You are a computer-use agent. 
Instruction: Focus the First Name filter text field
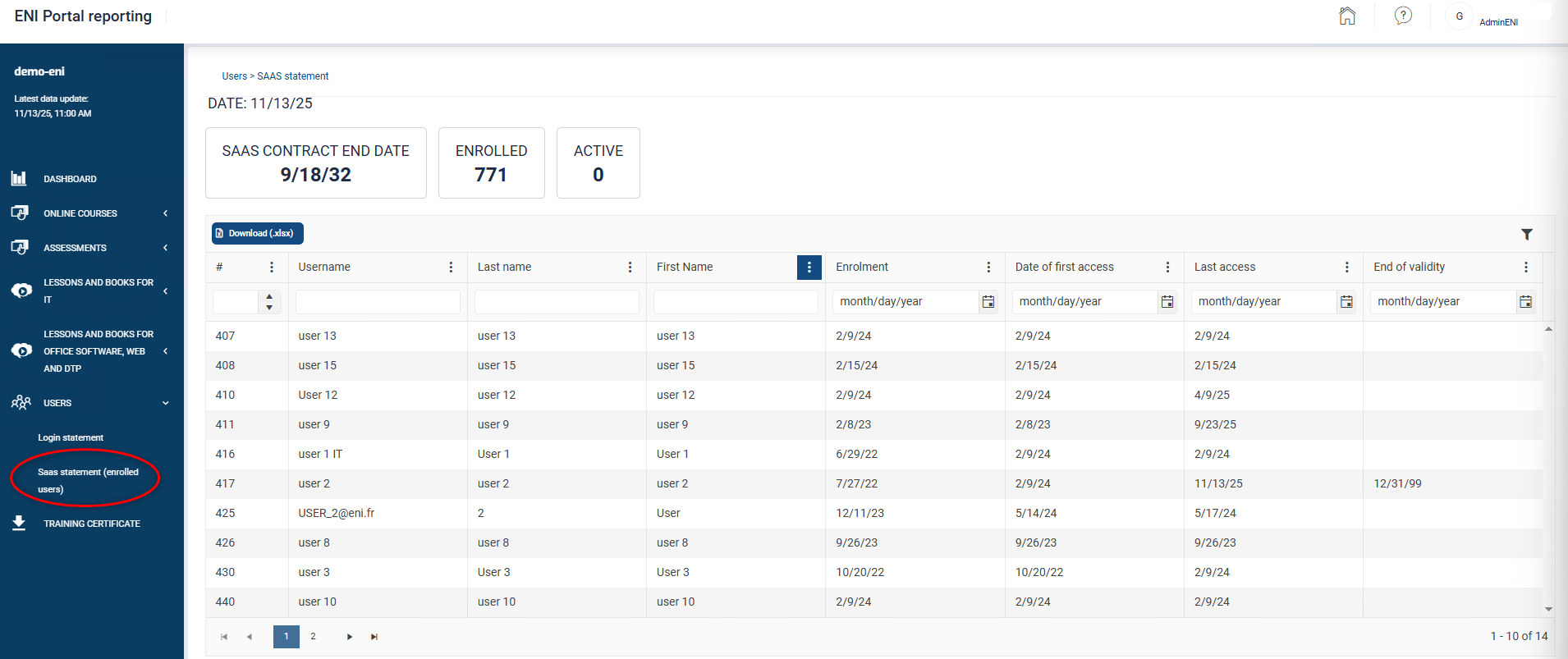point(736,302)
